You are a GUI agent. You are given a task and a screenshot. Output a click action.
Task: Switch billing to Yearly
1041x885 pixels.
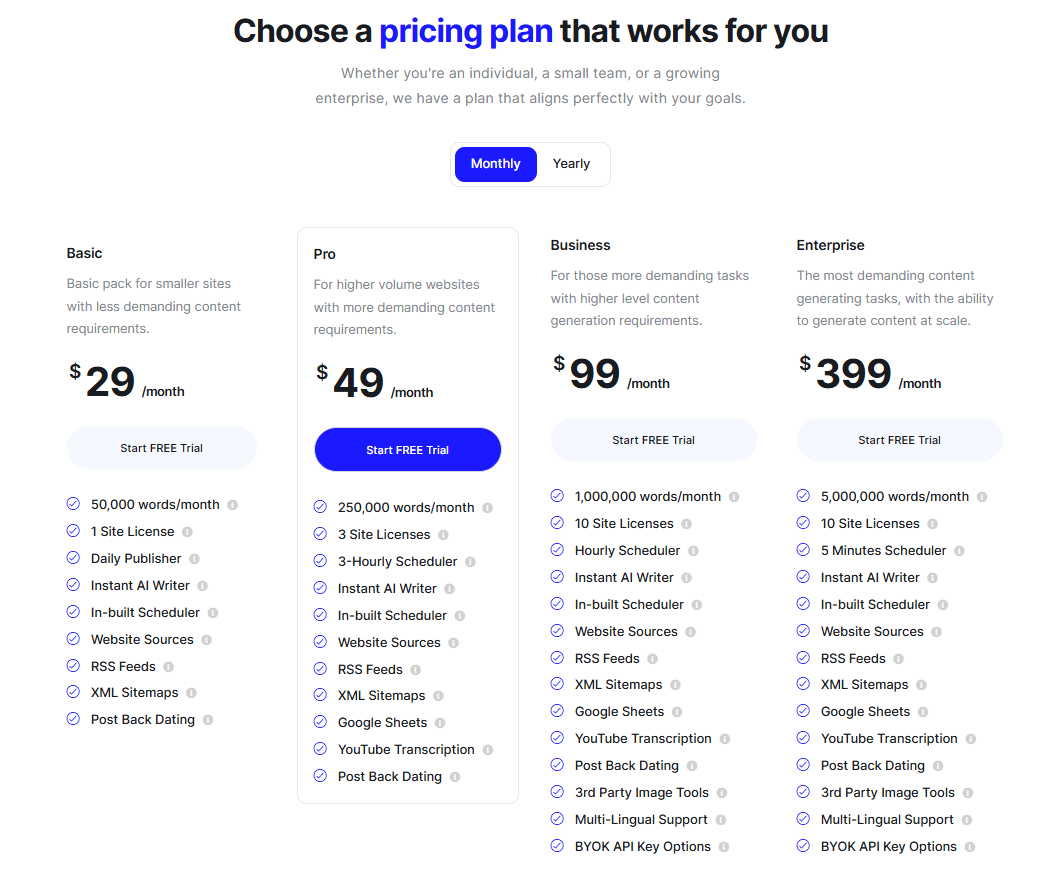572,164
